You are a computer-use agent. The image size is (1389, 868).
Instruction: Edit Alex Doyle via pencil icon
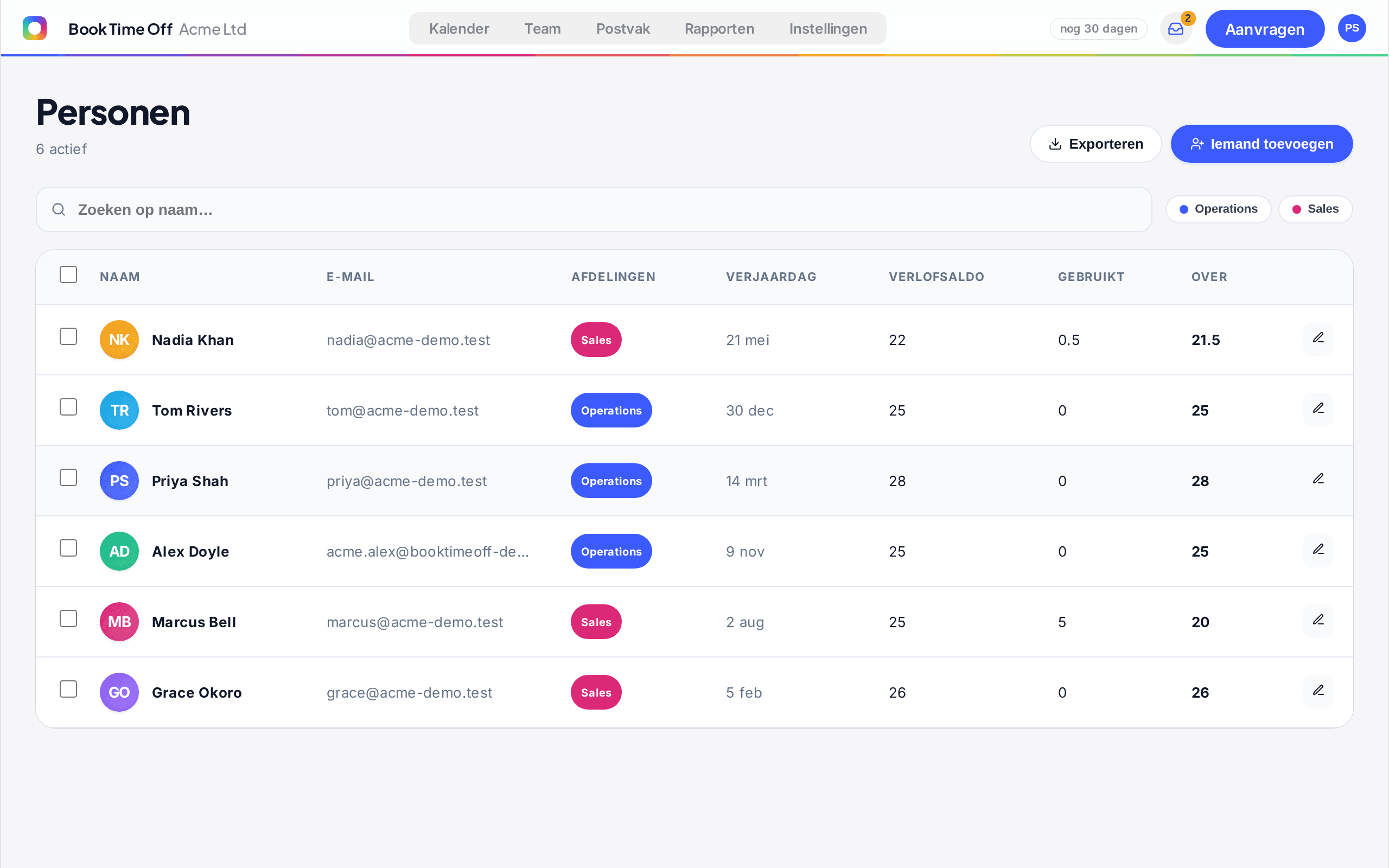1318,551
